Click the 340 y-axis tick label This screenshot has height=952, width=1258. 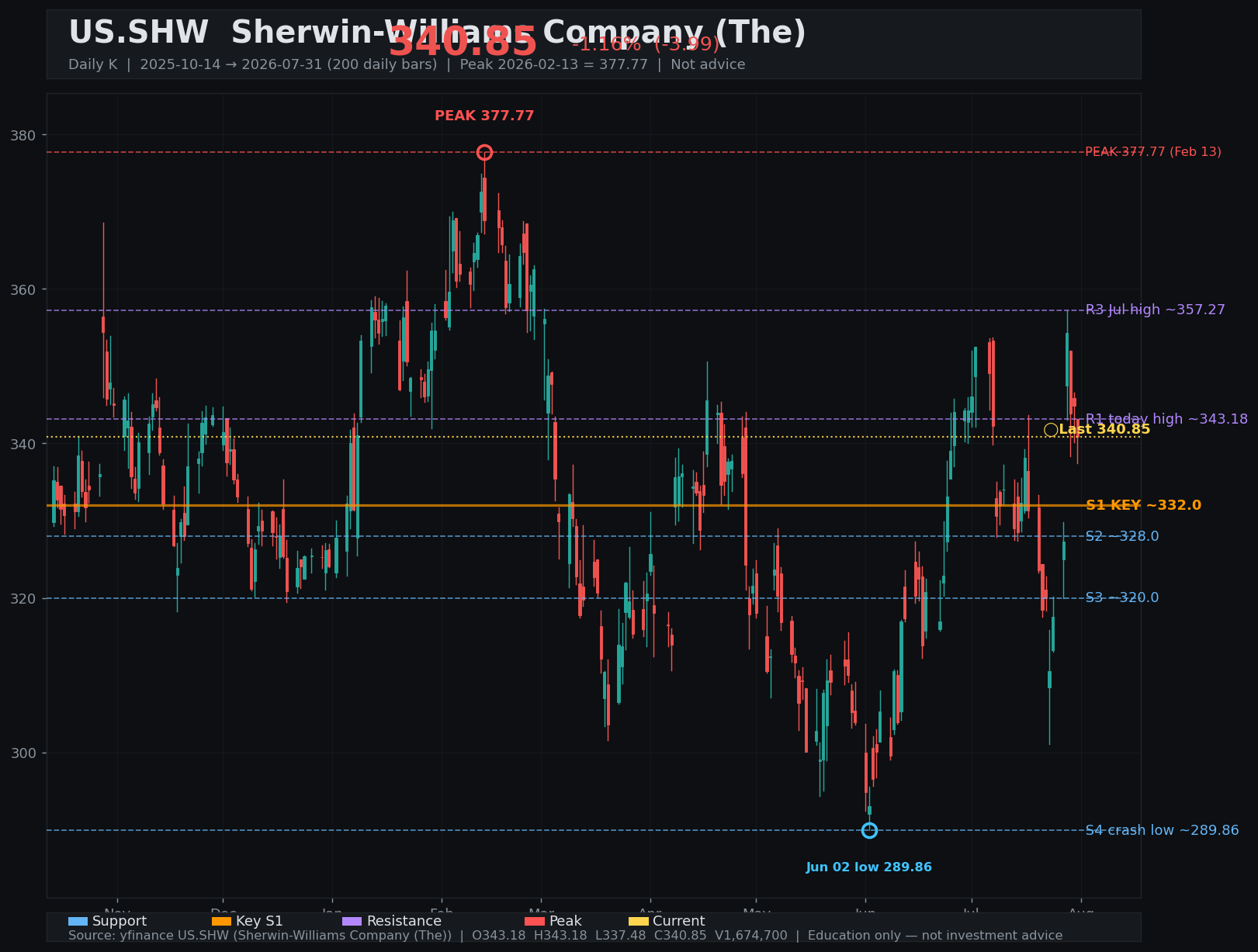pyautogui.click(x=23, y=445)
